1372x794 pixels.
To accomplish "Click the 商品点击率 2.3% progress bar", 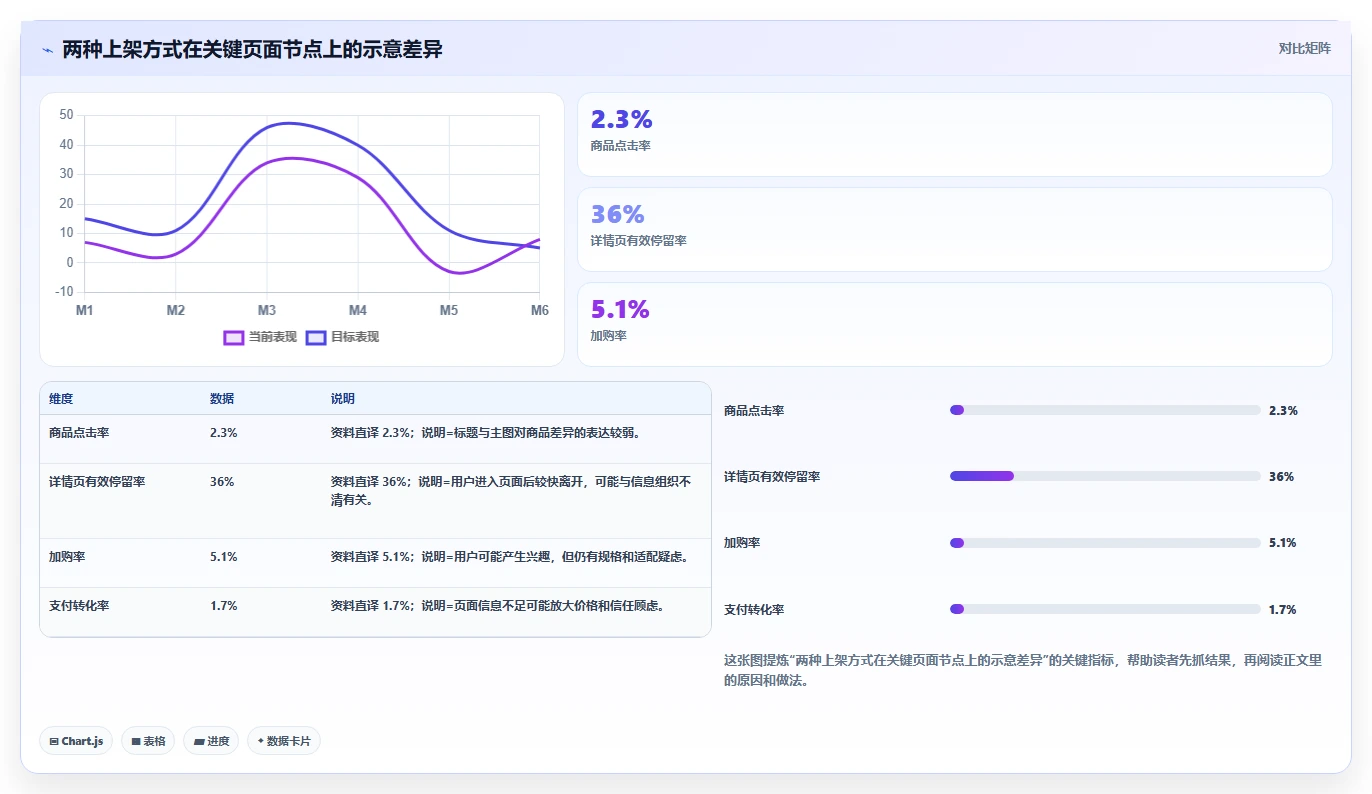I will 1105,410.
